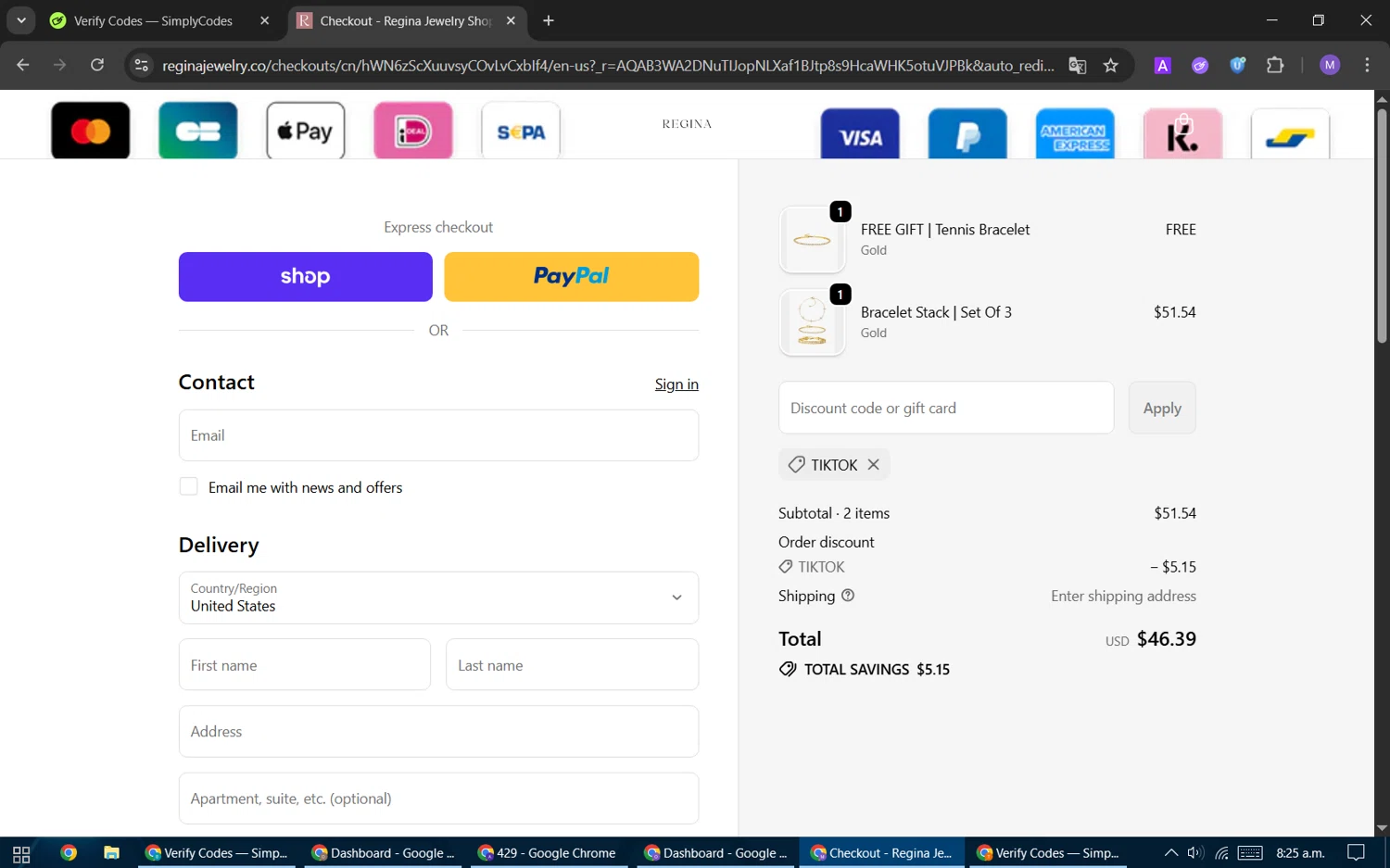1390x868 pixels.
Task: Click the Mastercard payment icon
Action: click(91, 131)
